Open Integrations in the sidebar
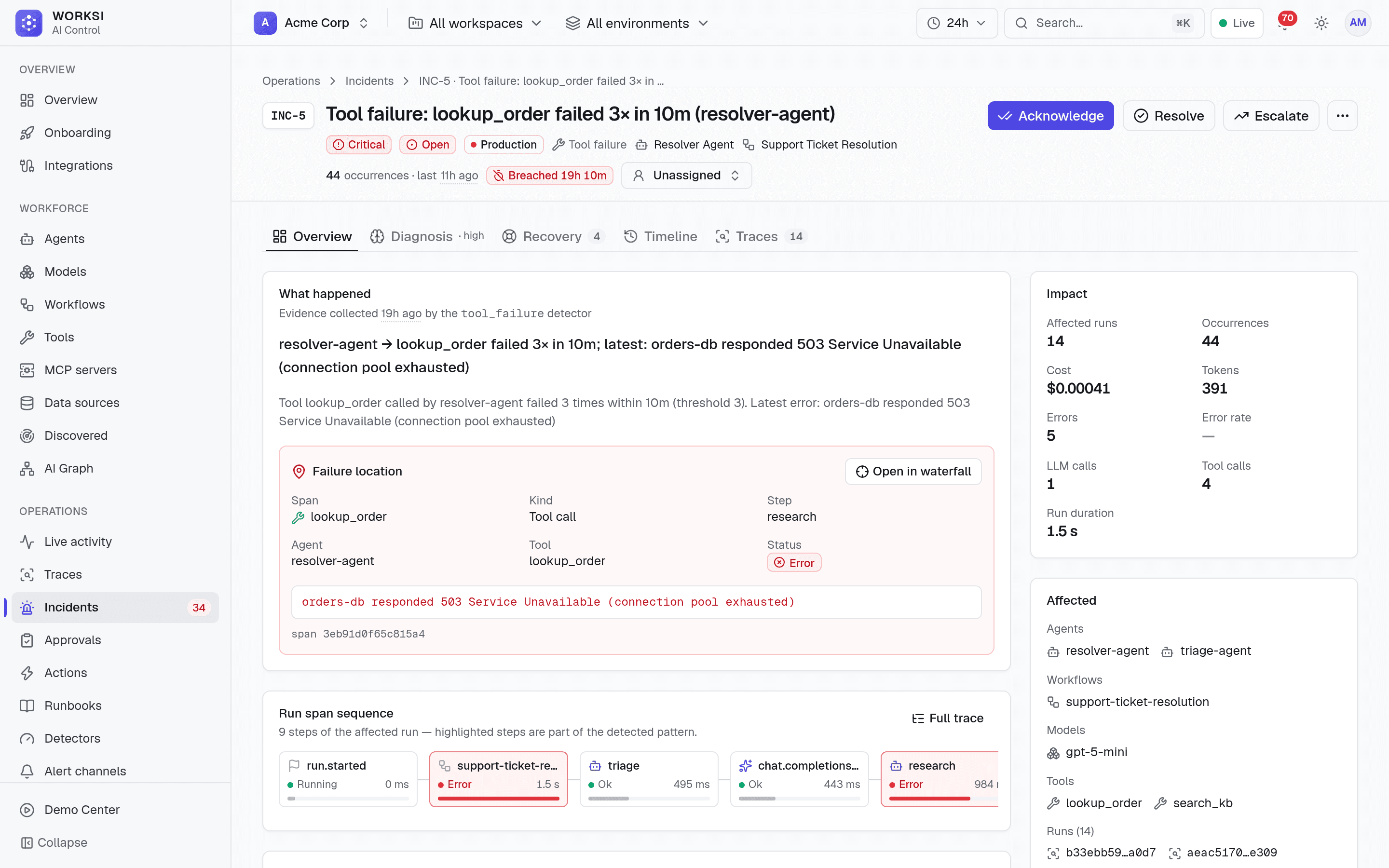 click(115, 165)
